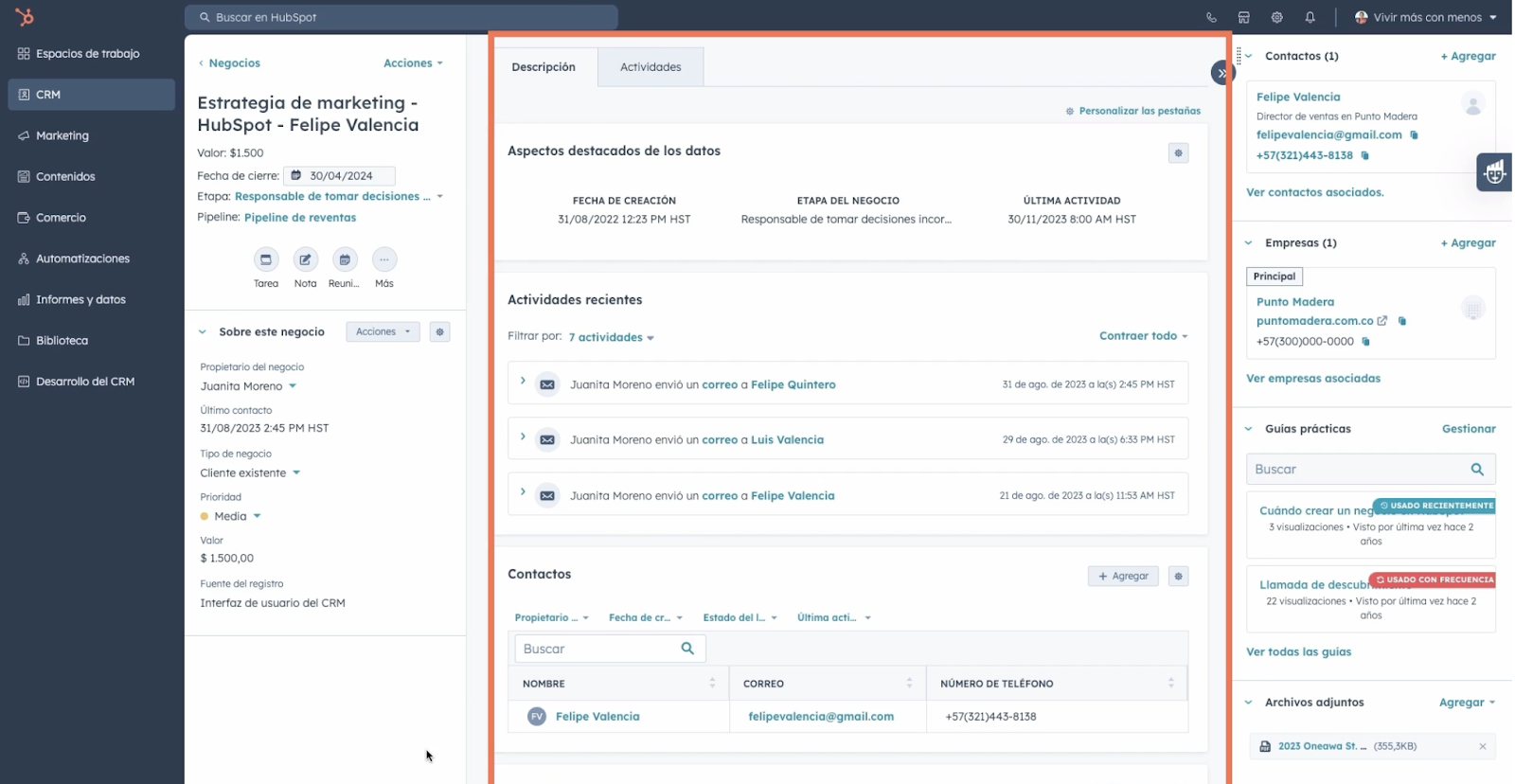Expand email activity to Felipe Valencia

523,492
